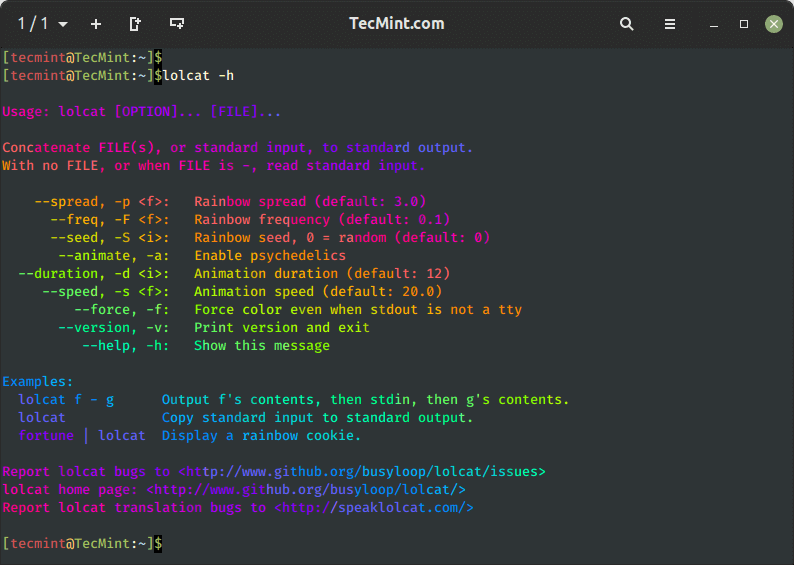Image resolution: width=794 pixels, height=565 pixels.
Task: Click the 'Concatenate FILE(s)' line
Action: [237, 147]
